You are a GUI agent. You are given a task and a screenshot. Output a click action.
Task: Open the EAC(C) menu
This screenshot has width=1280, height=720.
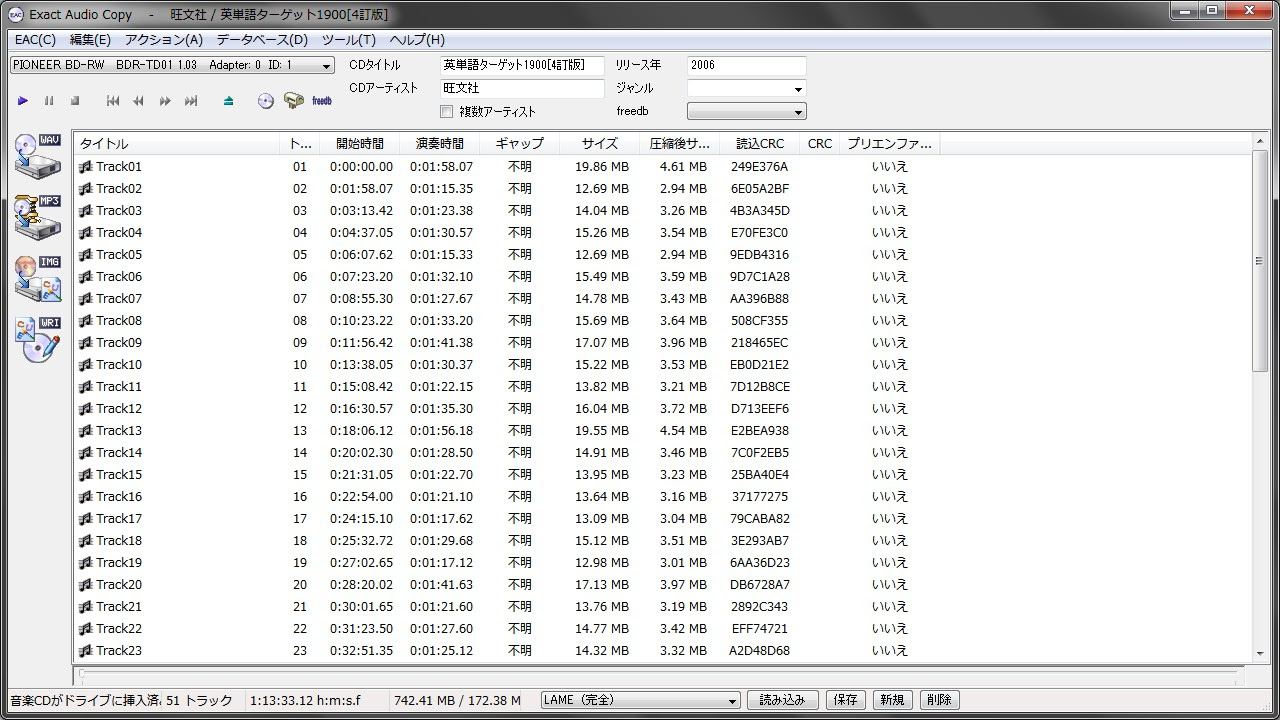point(35,40)
